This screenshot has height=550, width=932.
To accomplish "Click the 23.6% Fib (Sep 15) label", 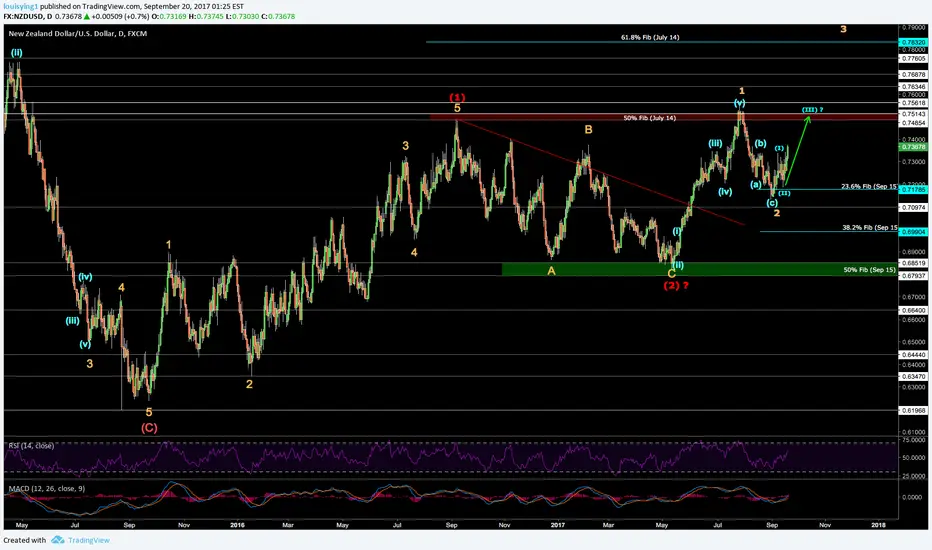I will tap(870, 186).
